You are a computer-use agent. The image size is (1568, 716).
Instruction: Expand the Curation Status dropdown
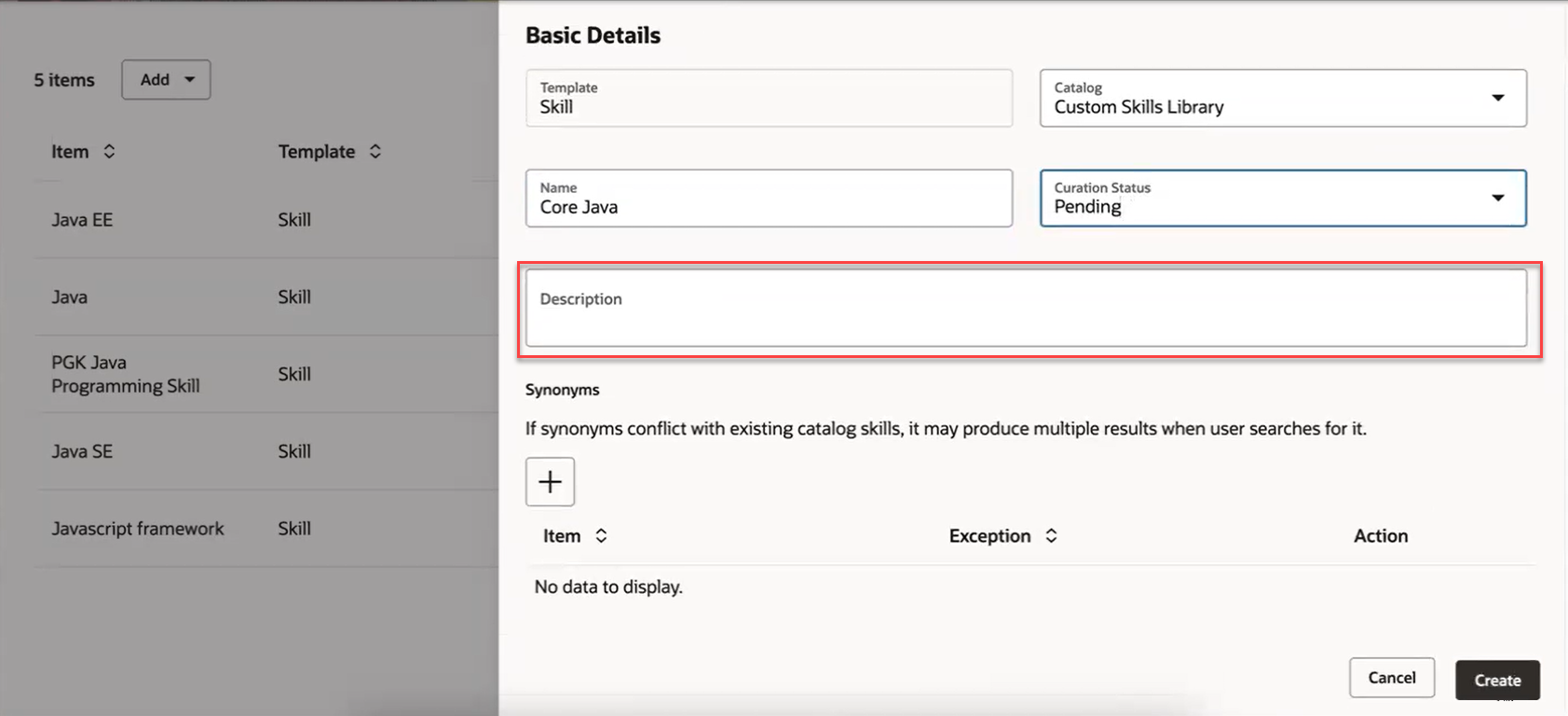1497,198
